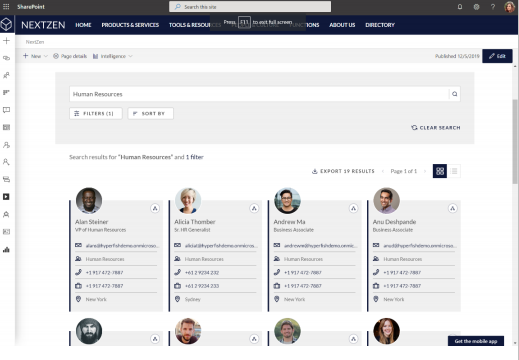Open the SharePoint app launcher waffle icon

coord(6,7)
